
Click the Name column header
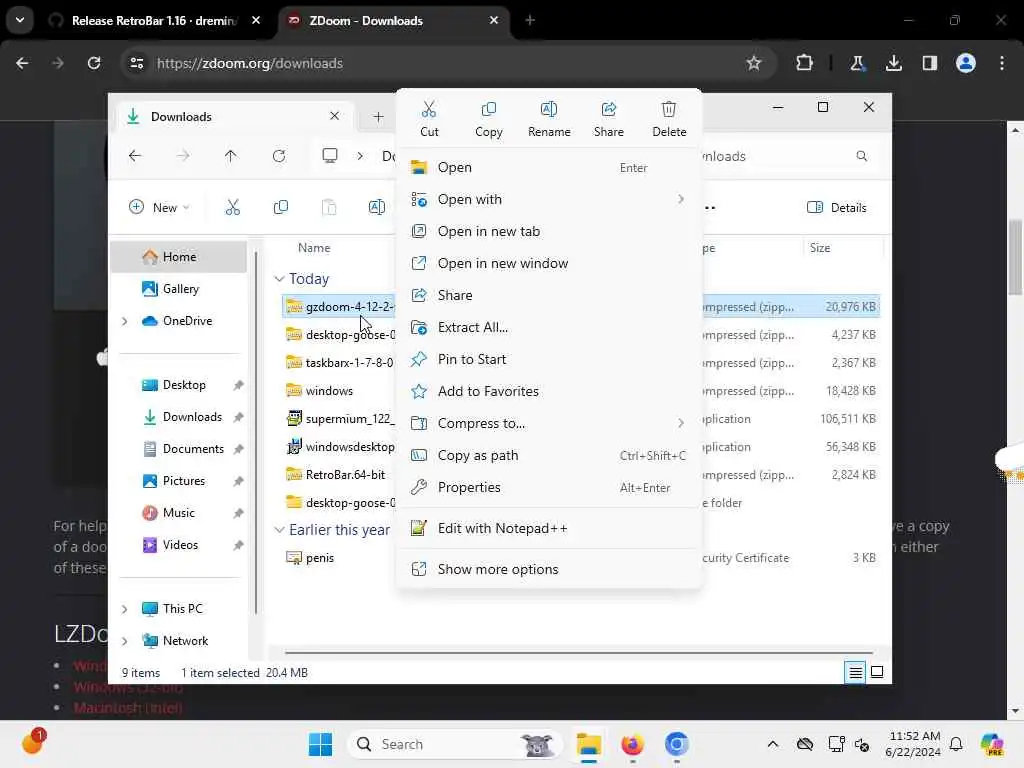(x=314, y=248)
